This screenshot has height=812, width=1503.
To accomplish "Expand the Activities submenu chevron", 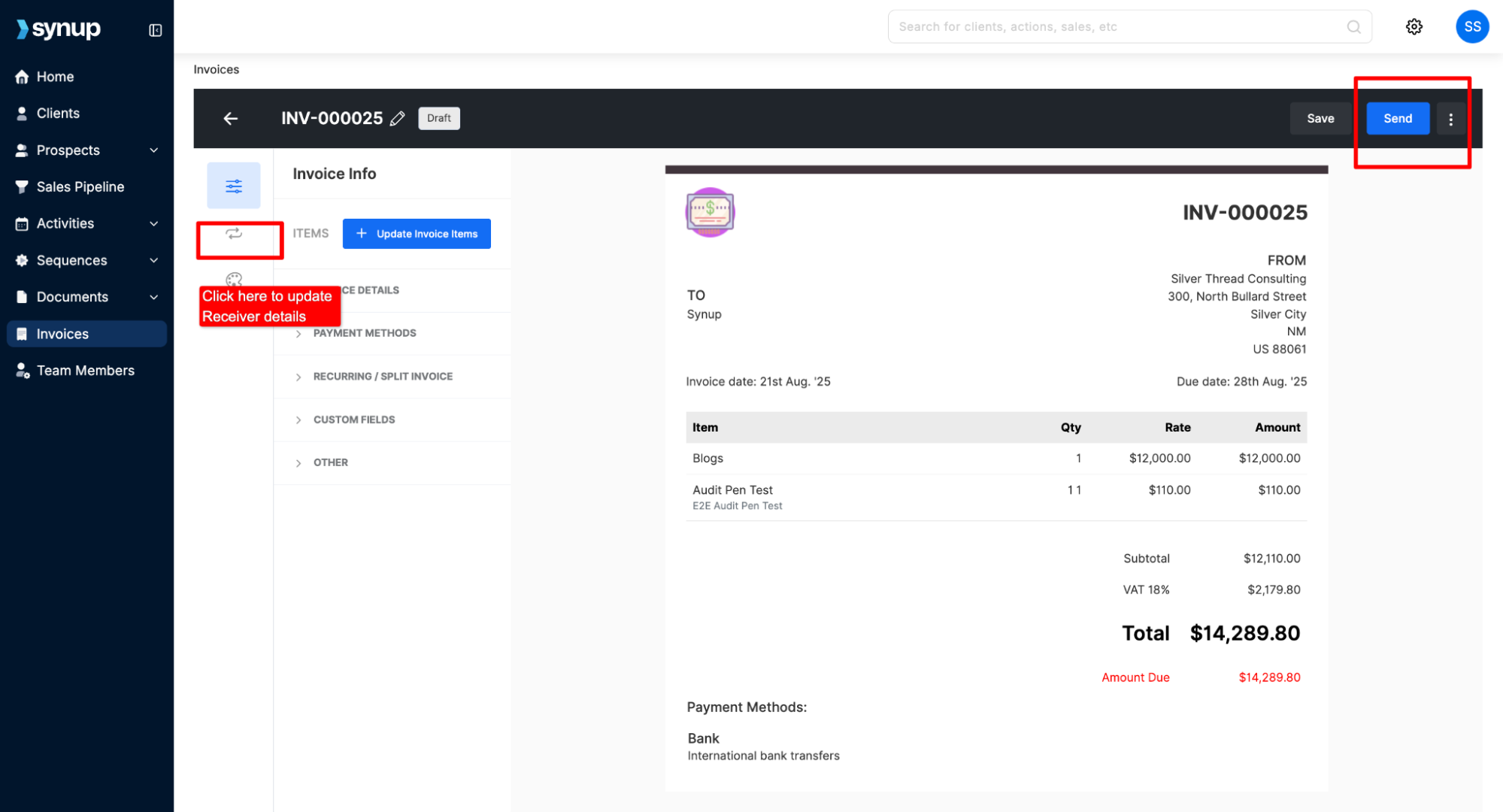I will coord(154,224).
